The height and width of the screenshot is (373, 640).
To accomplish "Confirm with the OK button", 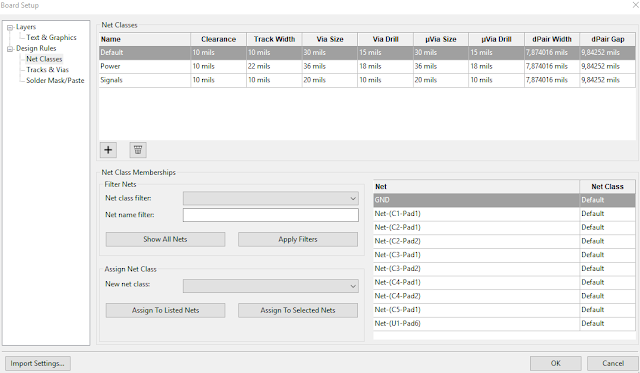I will (x=556, y=363).
